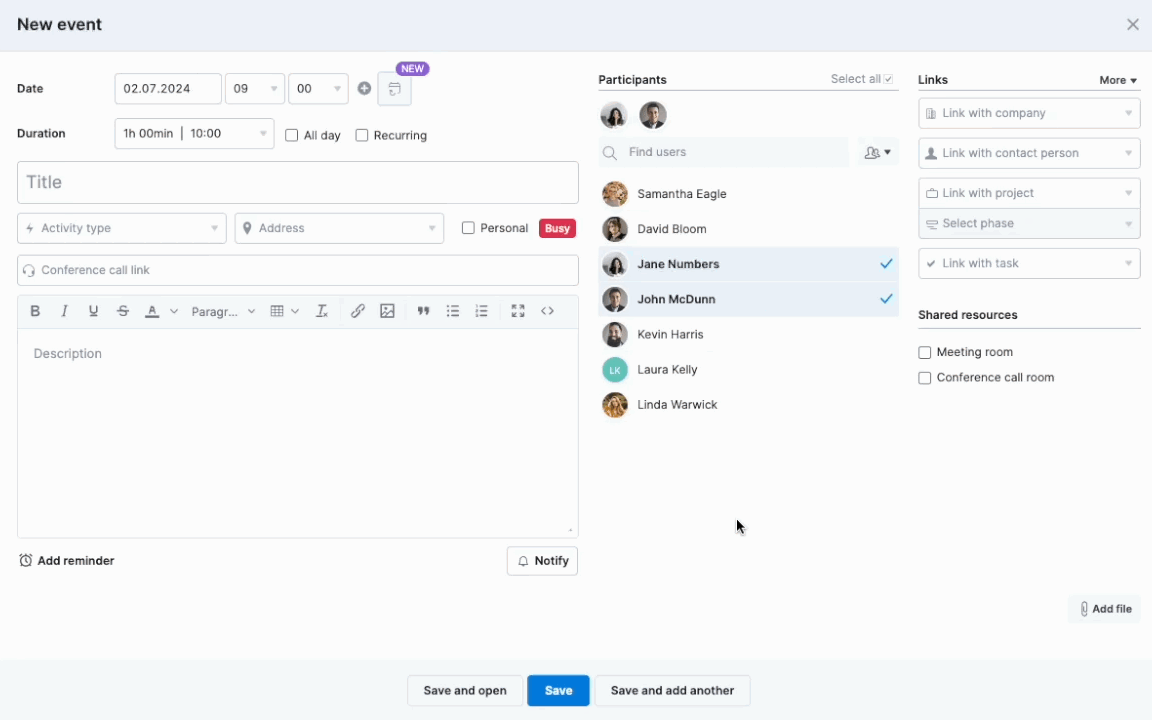Select Kevin Harris as participant
1152x720 pixels.
748,334
